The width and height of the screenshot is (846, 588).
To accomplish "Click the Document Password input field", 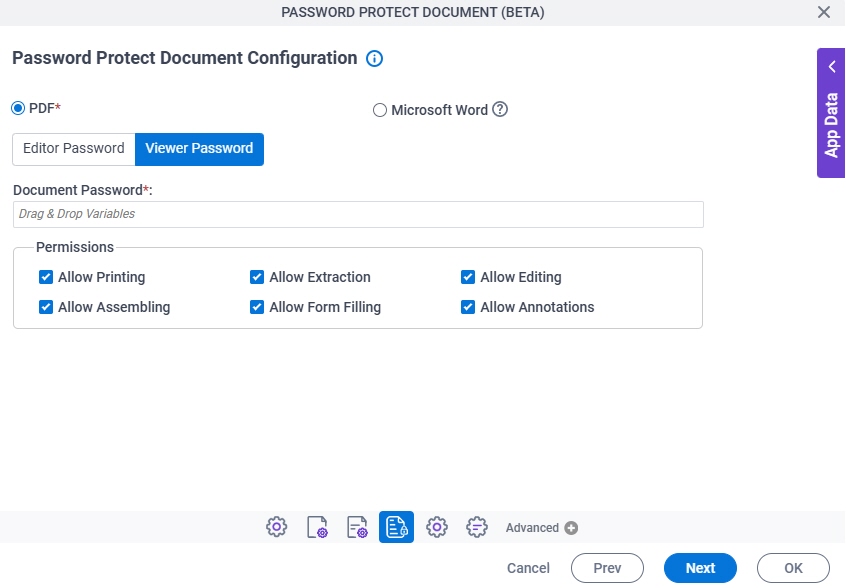I will 358,214.
